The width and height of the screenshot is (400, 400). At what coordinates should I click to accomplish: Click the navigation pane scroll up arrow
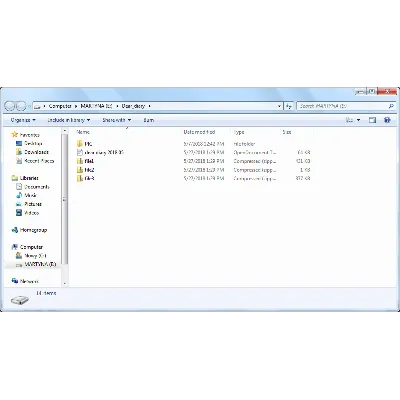(x=65, y=131)
